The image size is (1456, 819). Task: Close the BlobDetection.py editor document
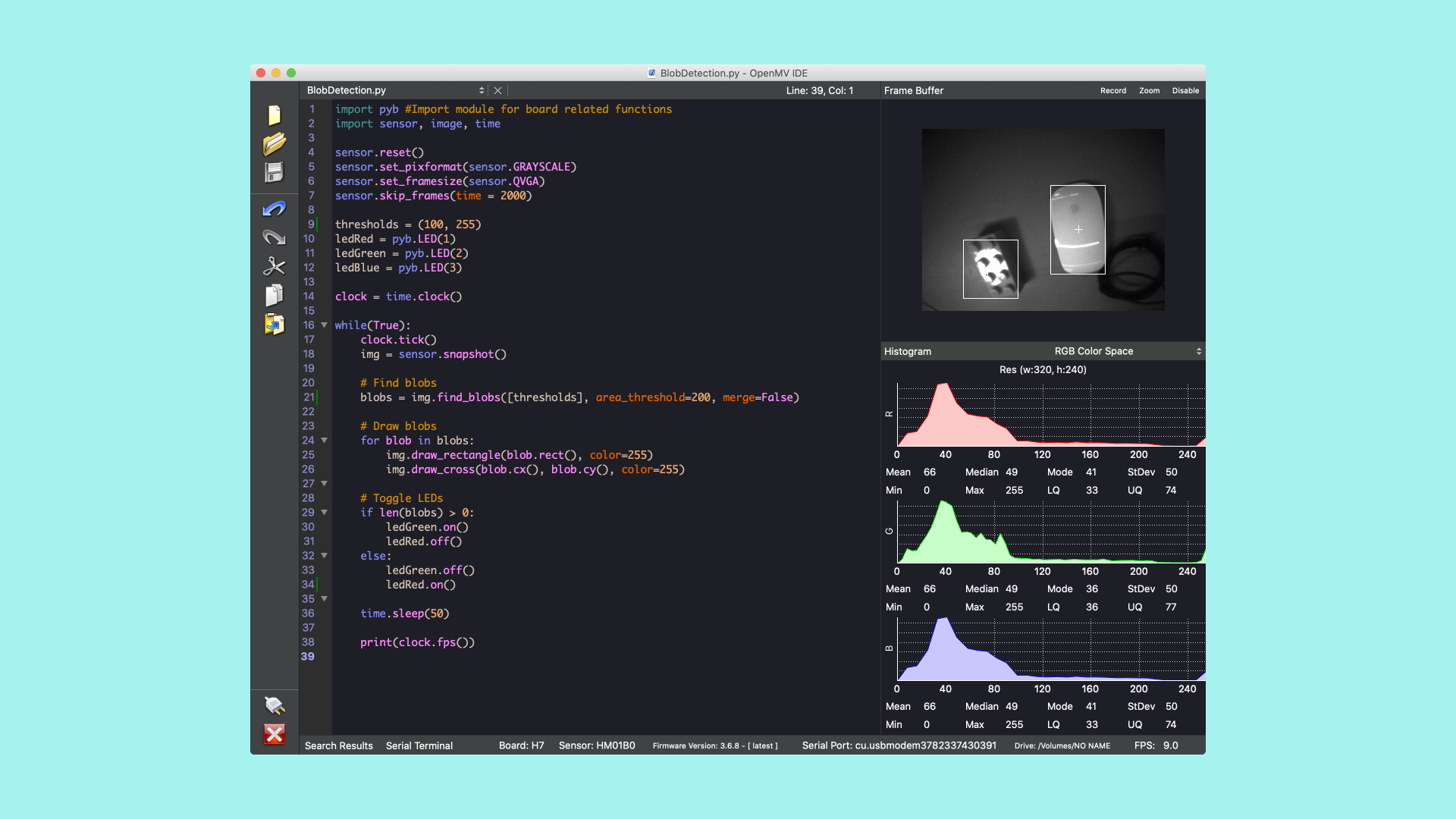(x=497, y=90)
